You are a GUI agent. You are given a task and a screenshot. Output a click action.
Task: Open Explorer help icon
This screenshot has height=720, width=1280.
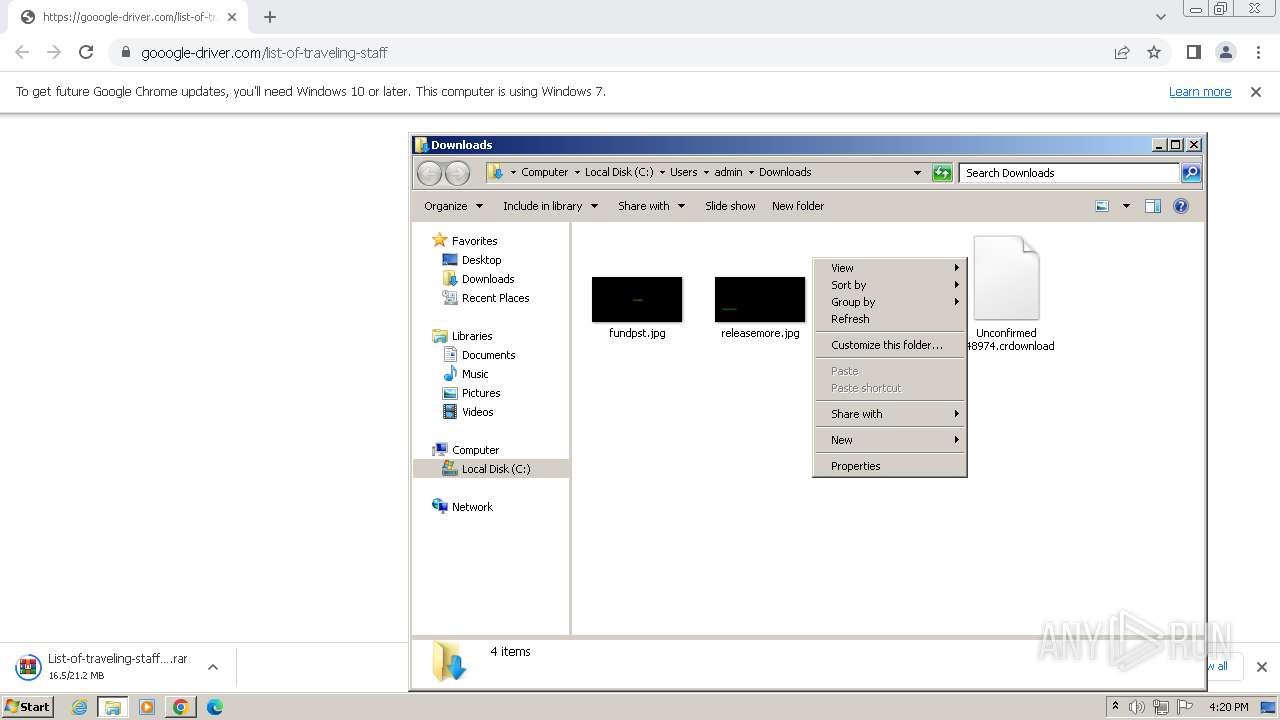pos(1181,206)
